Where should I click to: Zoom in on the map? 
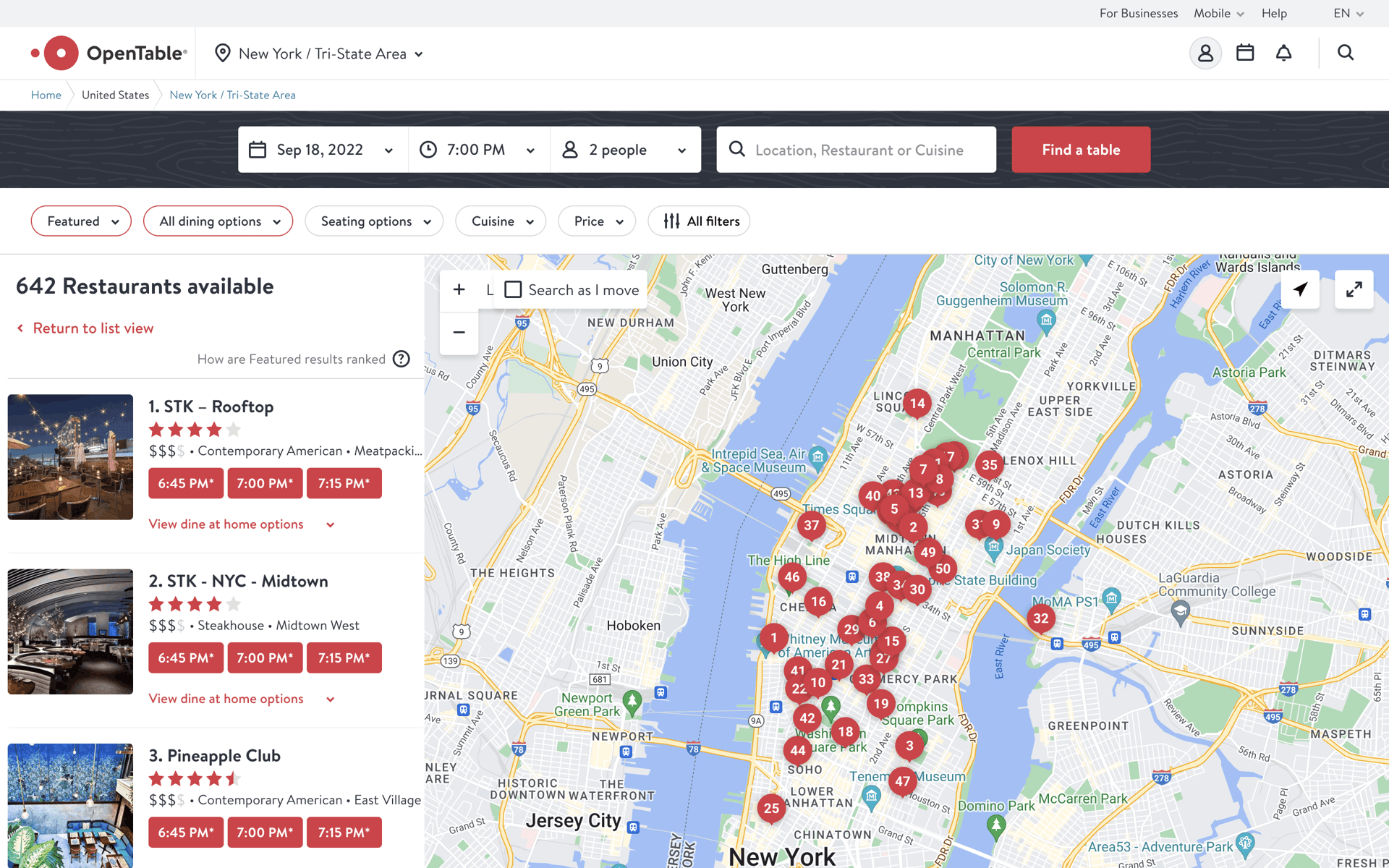459,290
